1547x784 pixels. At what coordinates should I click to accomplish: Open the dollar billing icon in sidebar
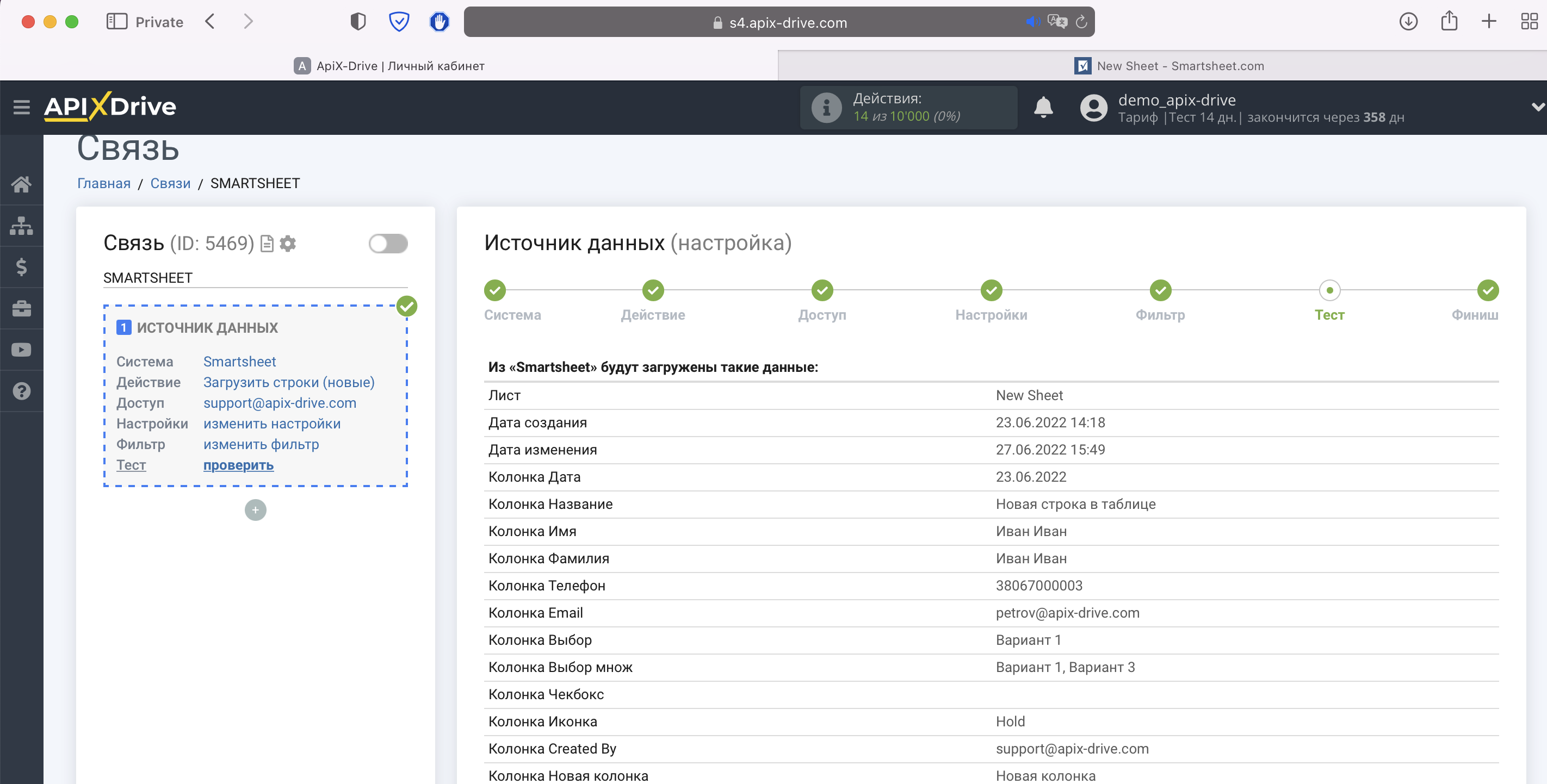[22, 266]
